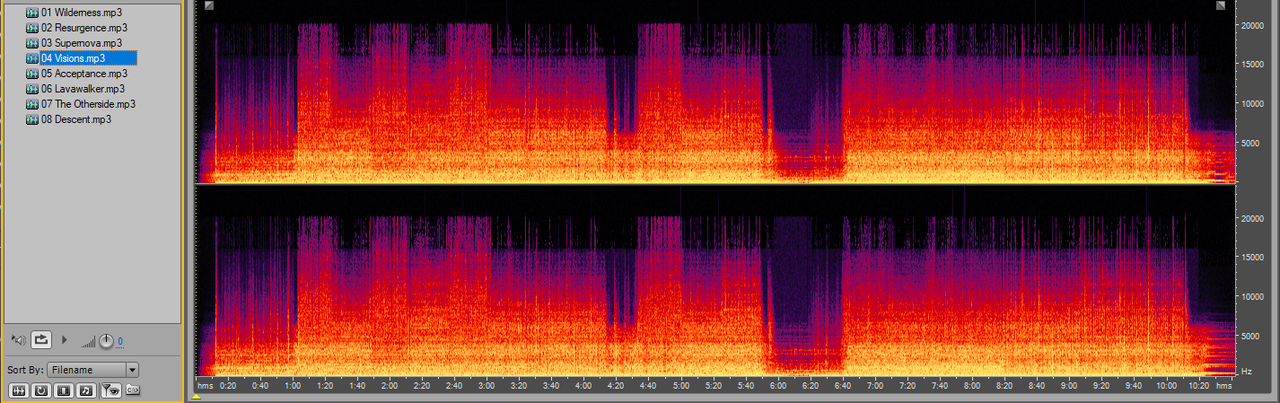This screenshot has width=1280, height=403.
Task: Click the waveform icon beside 05 Acceptance.mp3
Action: (32, 74)
